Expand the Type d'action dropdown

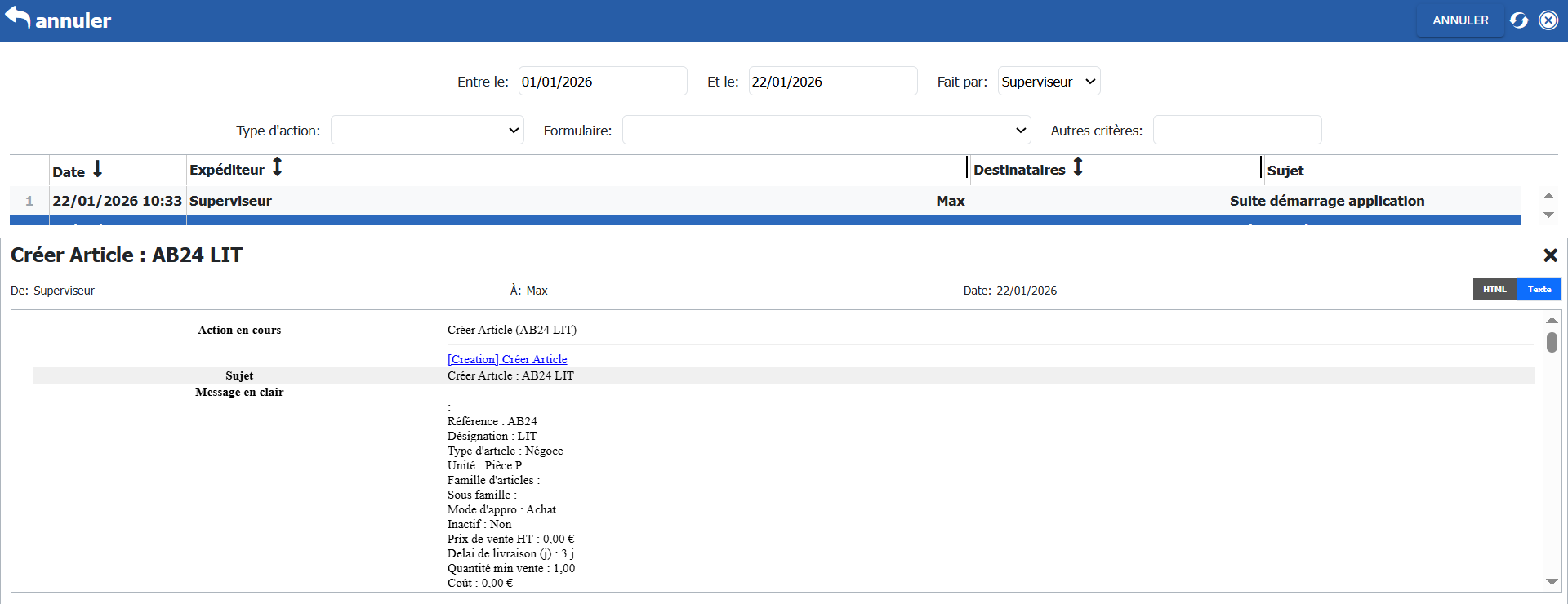click(427, 131)
